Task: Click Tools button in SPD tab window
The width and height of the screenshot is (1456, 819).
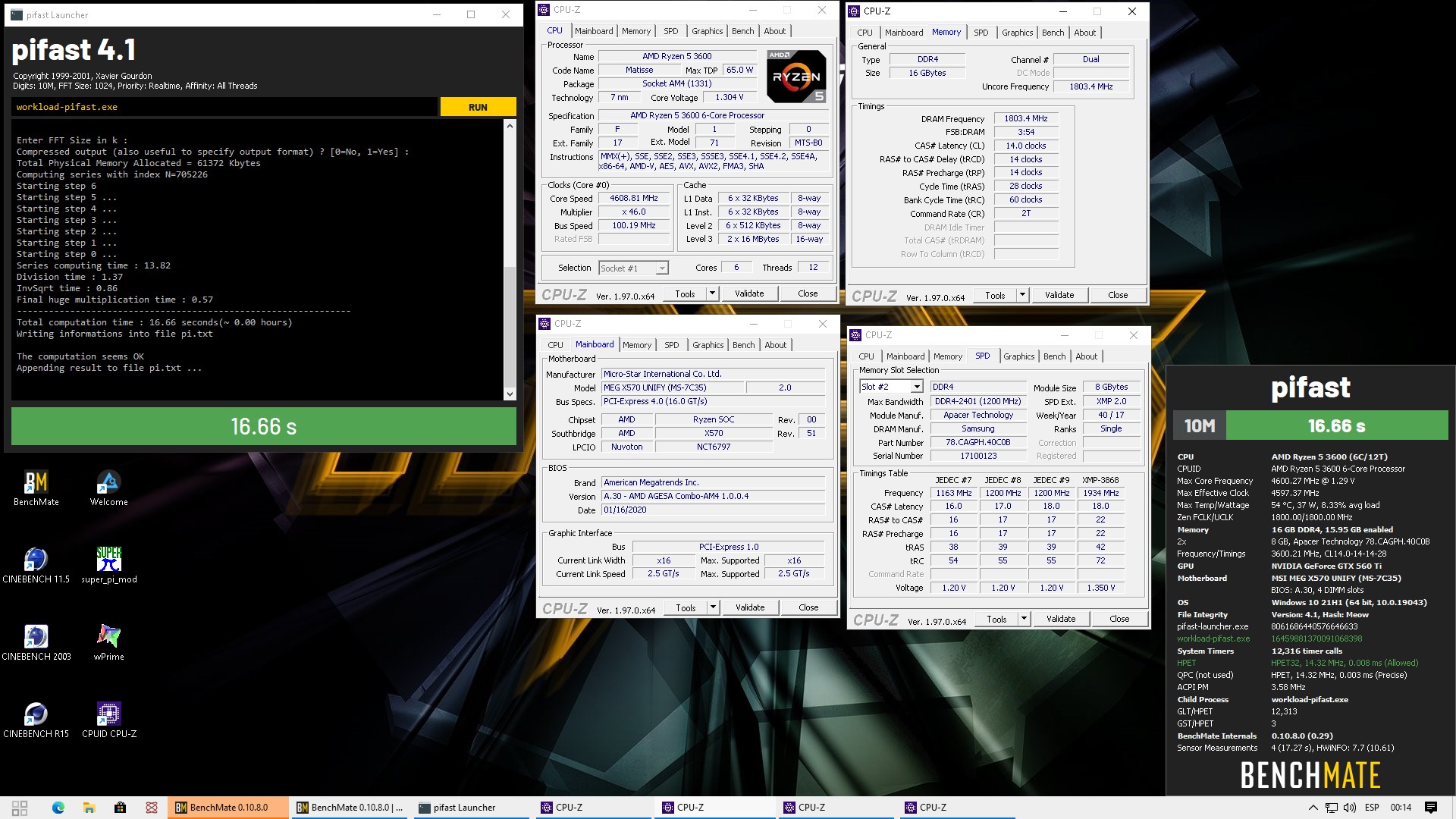Action: click(996, 619)
